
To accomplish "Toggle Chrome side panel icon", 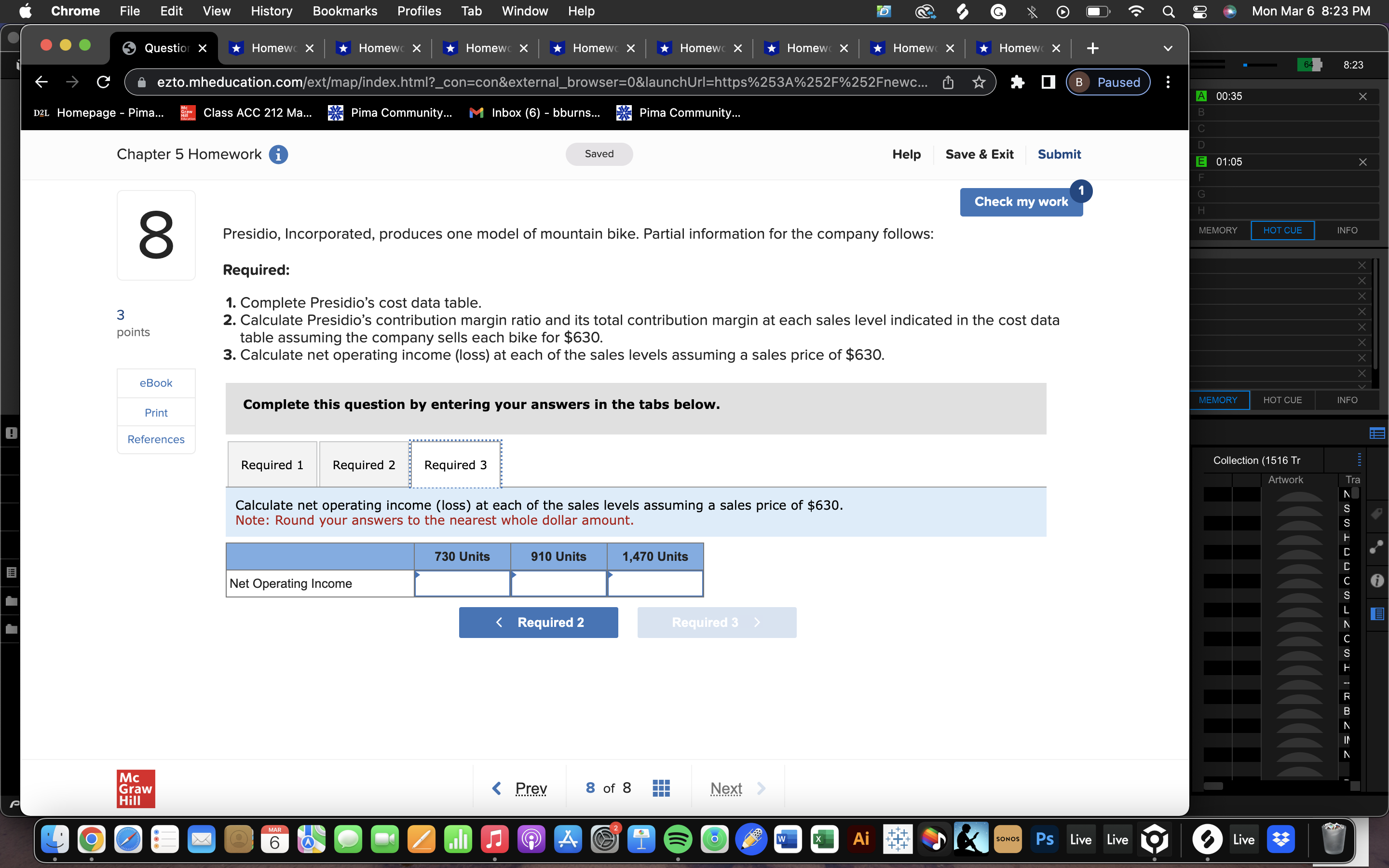I will (1048, 82).
